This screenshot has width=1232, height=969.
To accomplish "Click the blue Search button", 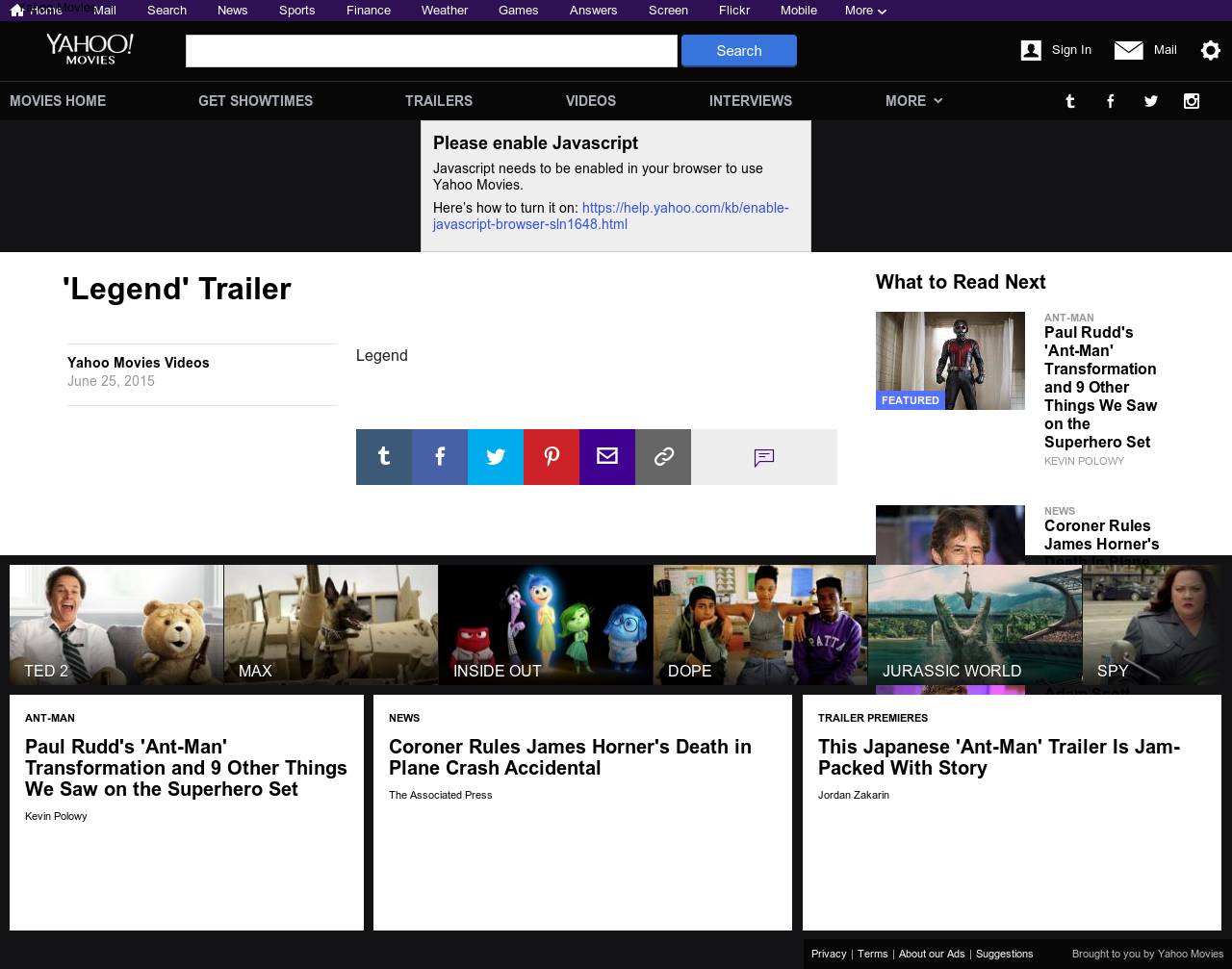I will 739,51.
